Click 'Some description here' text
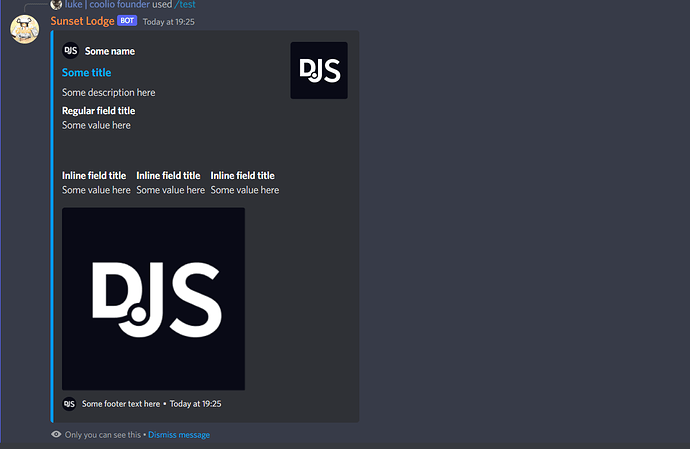The image size is (690, 449). click(x=109, y=92)
